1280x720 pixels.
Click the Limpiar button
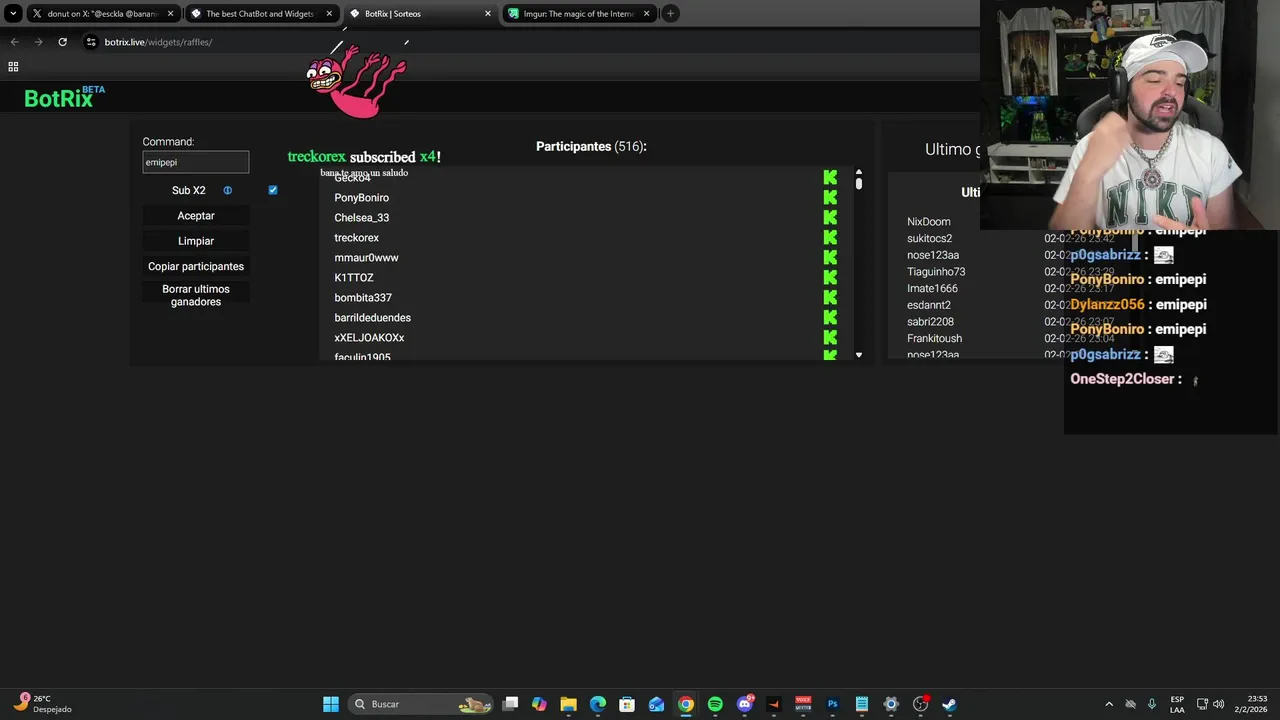point(196,241)
